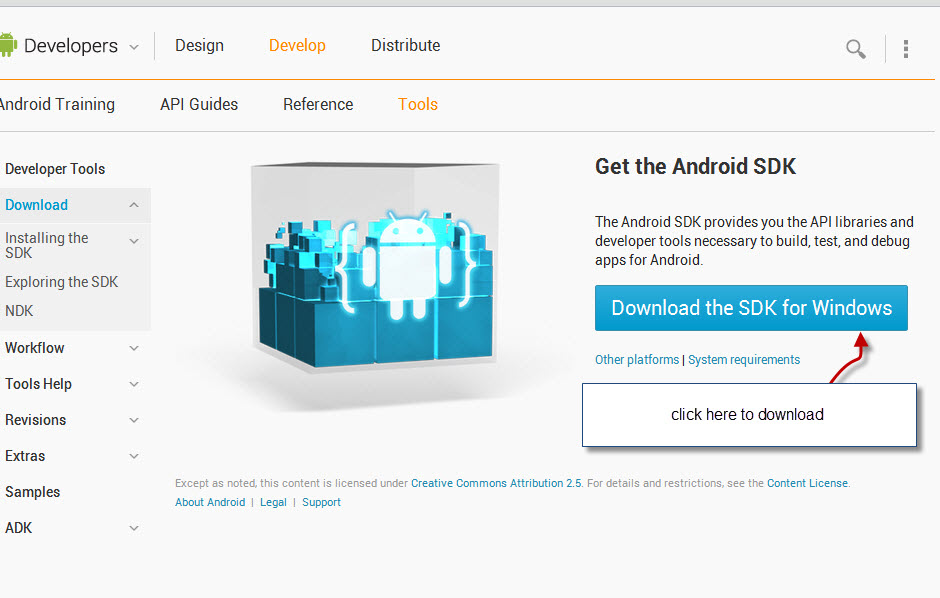
Task: Open the three-dot overflow menu
Action: click(x=905, y=48)
